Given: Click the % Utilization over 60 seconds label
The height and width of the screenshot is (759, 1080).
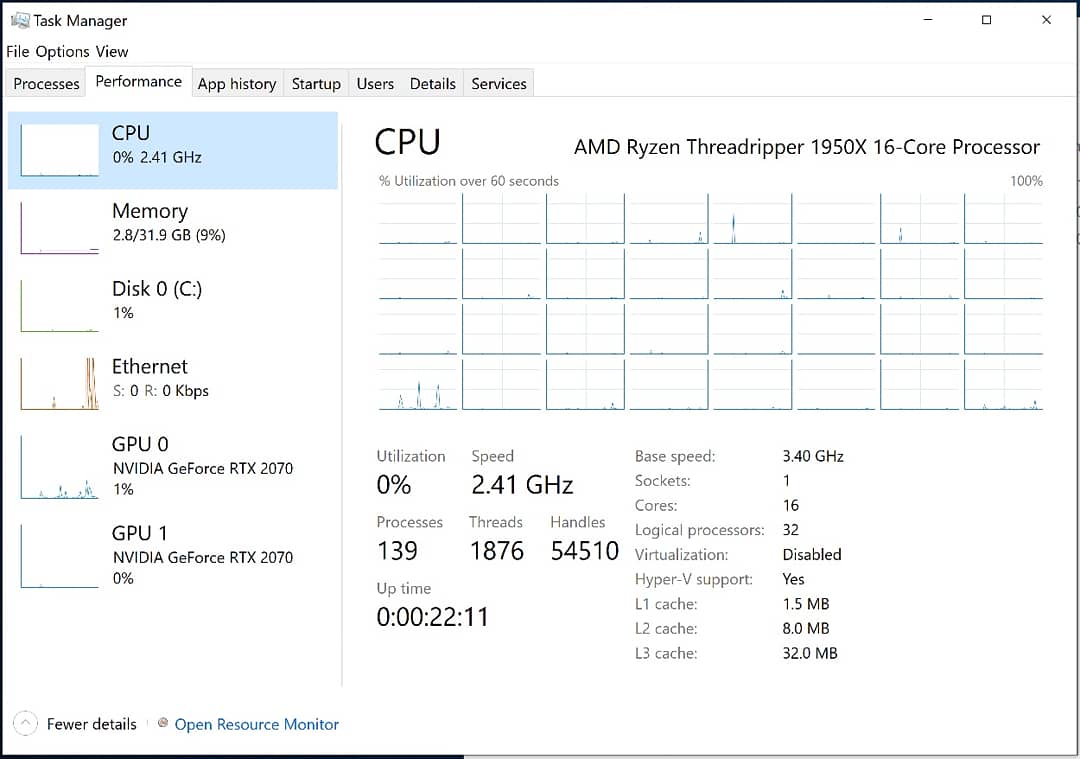Looking at the screenshot, I should 468,181.
